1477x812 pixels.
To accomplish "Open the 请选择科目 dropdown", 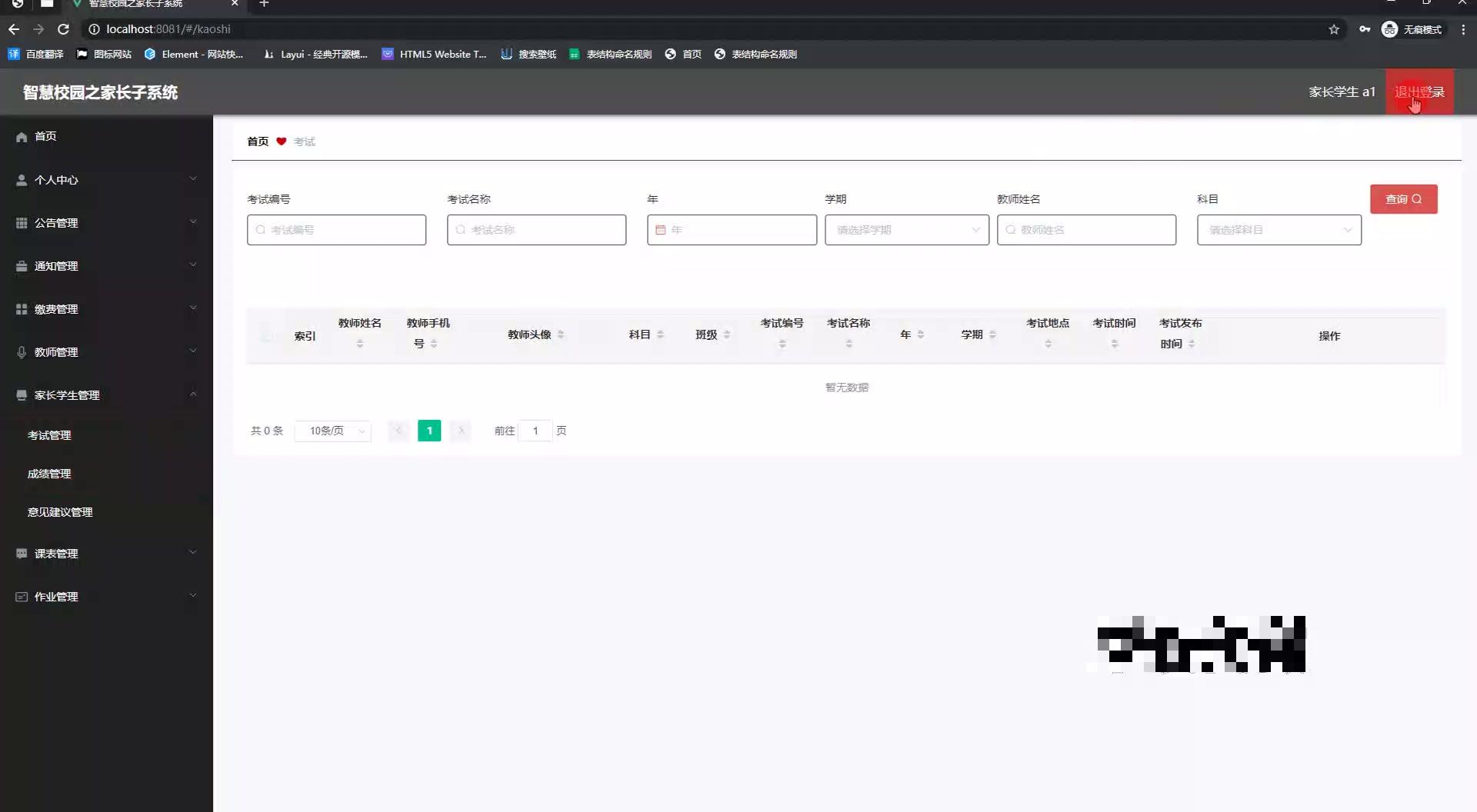I will coord(1279,230).
